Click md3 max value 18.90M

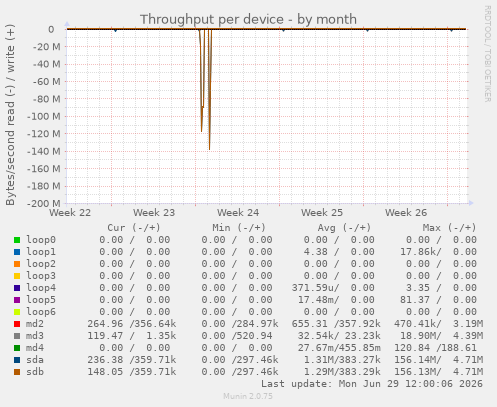click(421, 336)
